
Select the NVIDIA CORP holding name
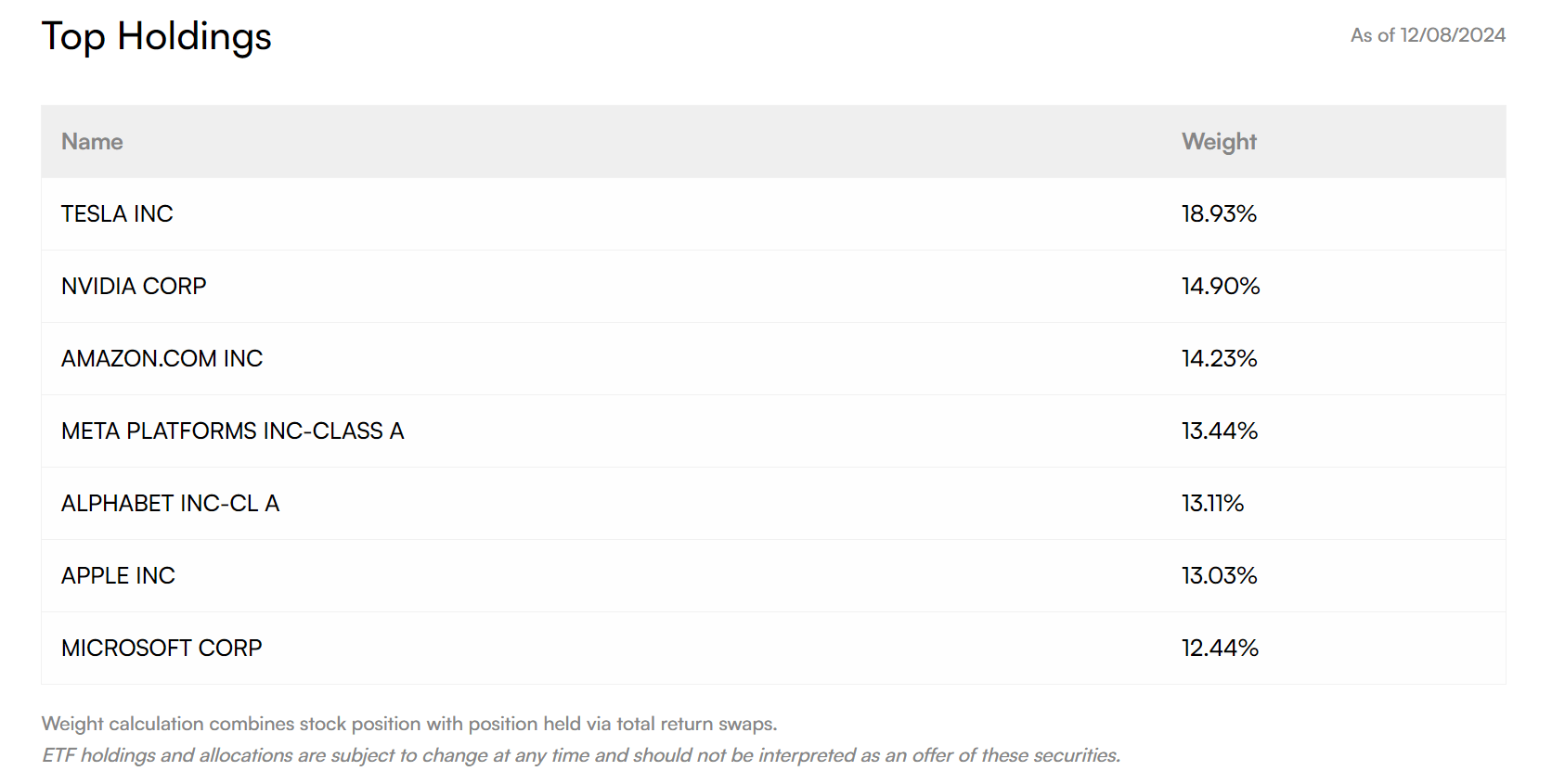134,287
